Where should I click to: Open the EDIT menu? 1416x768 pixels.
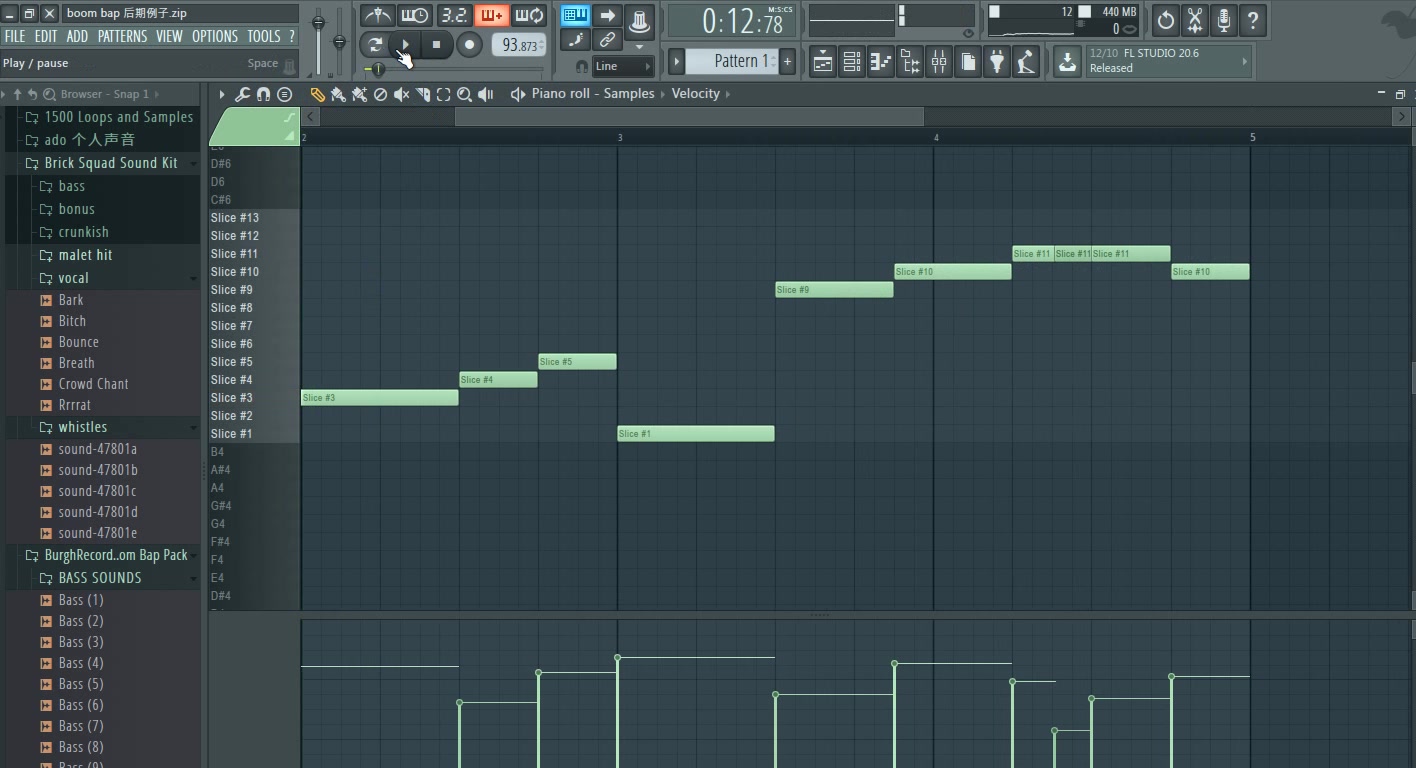coord(46,36)
